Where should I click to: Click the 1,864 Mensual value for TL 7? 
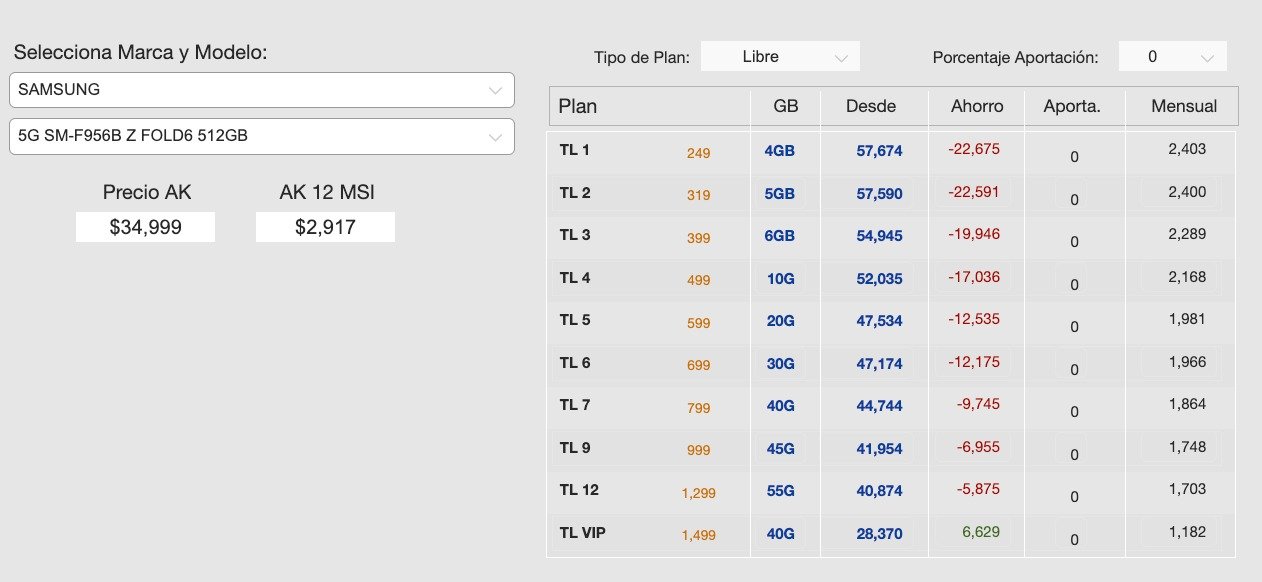(1187, 404)
